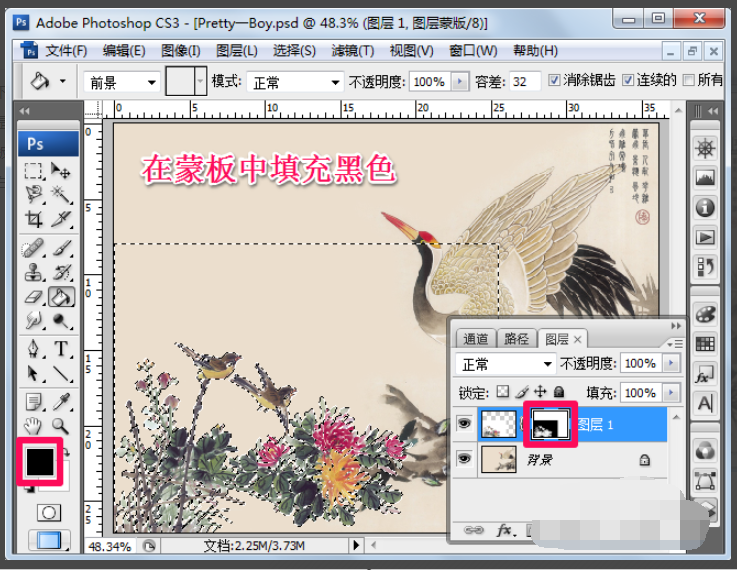Click the zoom percentage field 48.34%
Image resolution: width=737 pixels, height=570 pixels.
pyautogui.click(x=110, y=547)
